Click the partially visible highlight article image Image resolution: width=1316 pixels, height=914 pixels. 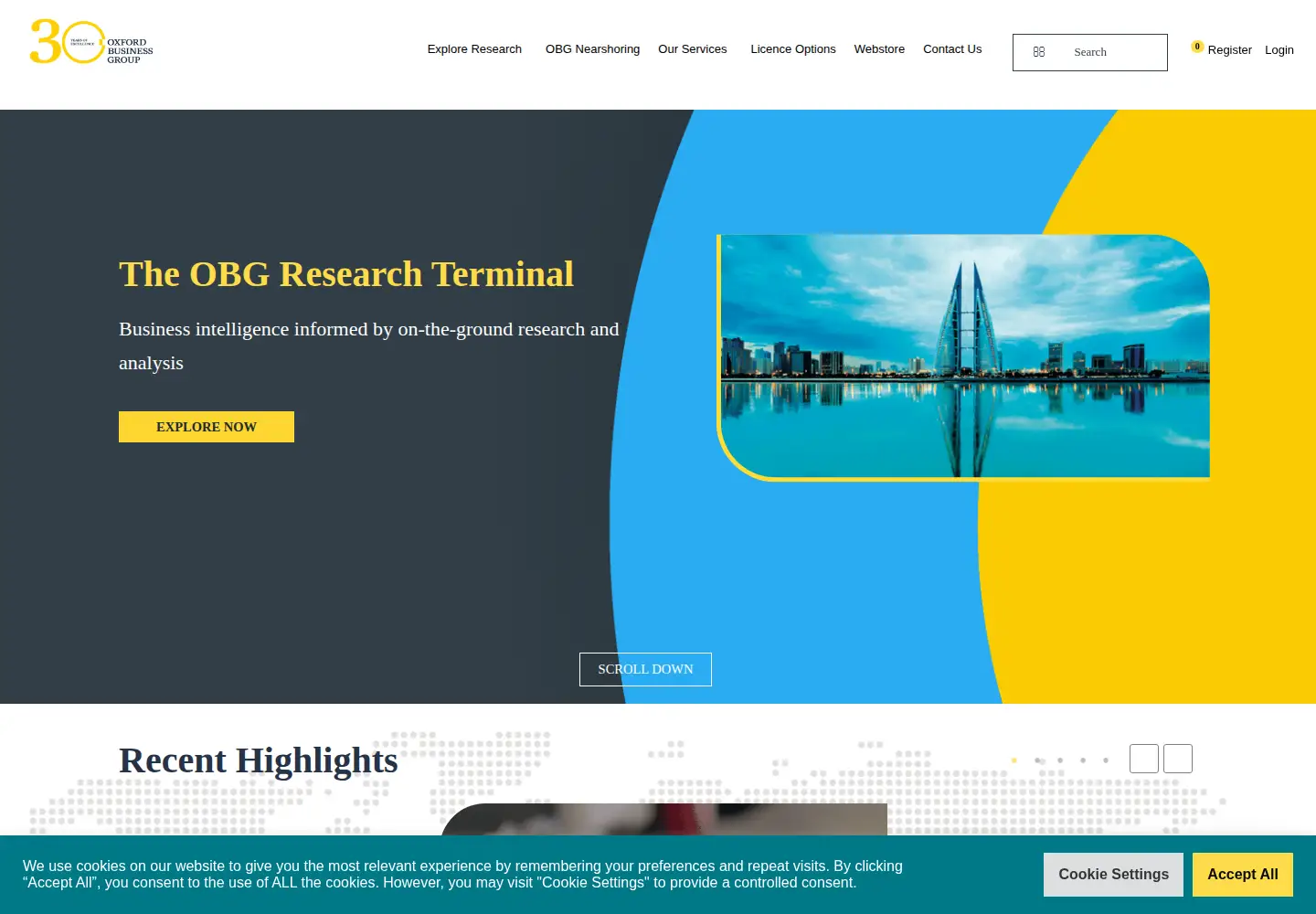click(664, 819)
